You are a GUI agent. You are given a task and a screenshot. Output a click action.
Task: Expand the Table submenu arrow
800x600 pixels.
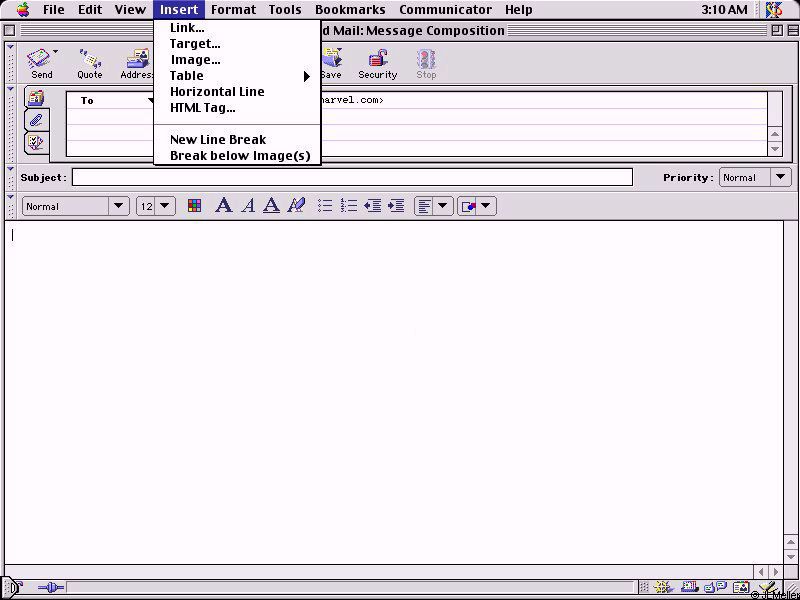(307, 77)
